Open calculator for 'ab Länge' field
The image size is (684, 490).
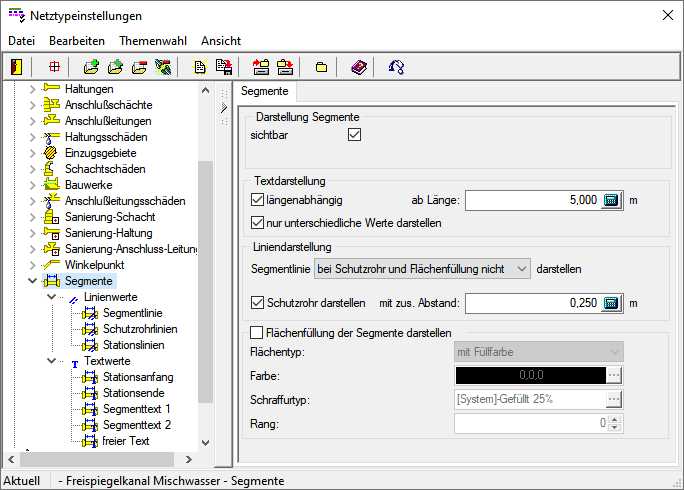[611, 200]
